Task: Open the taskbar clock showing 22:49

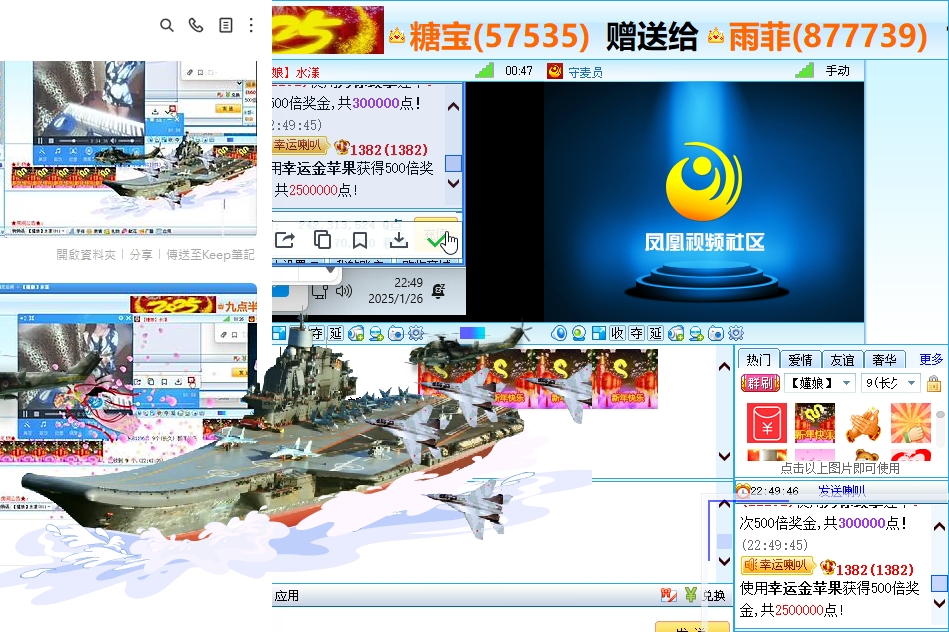Action: (x=396, y=291)
